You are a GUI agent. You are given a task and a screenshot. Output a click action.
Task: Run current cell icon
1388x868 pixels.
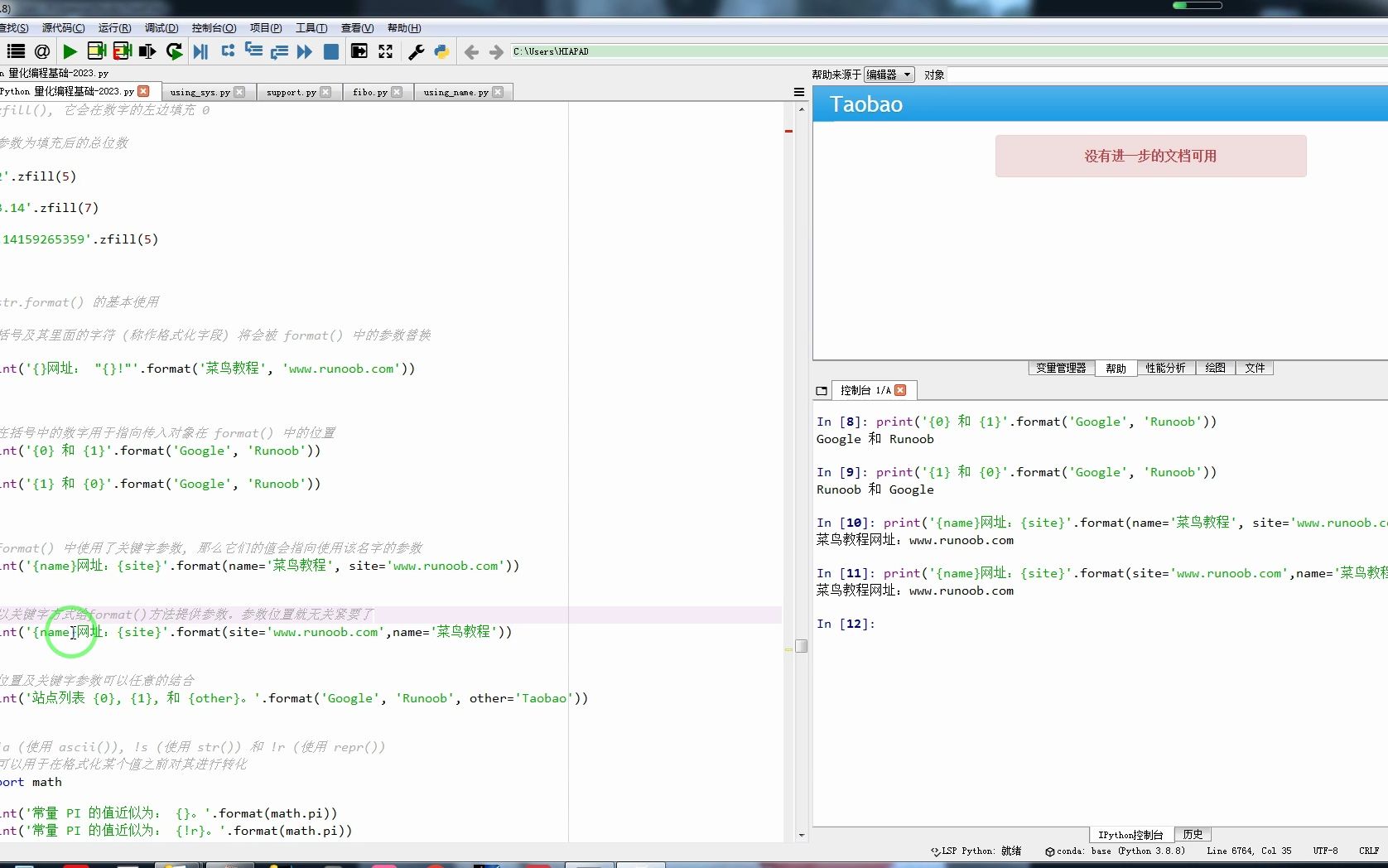pos(97,51)
